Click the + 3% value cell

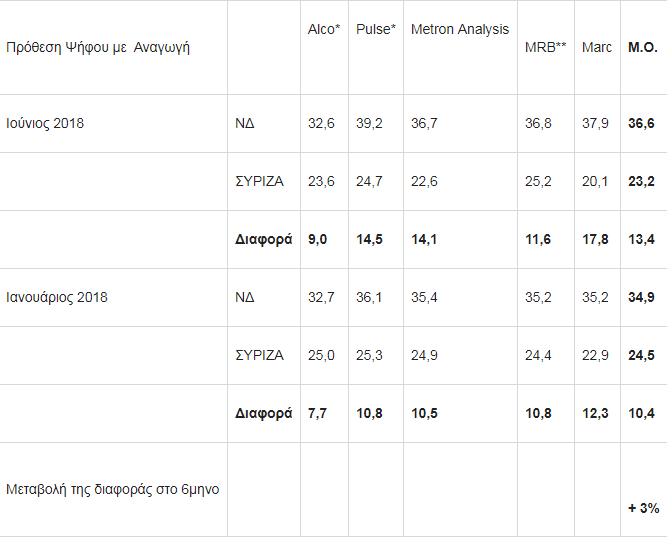coord(643,508)
